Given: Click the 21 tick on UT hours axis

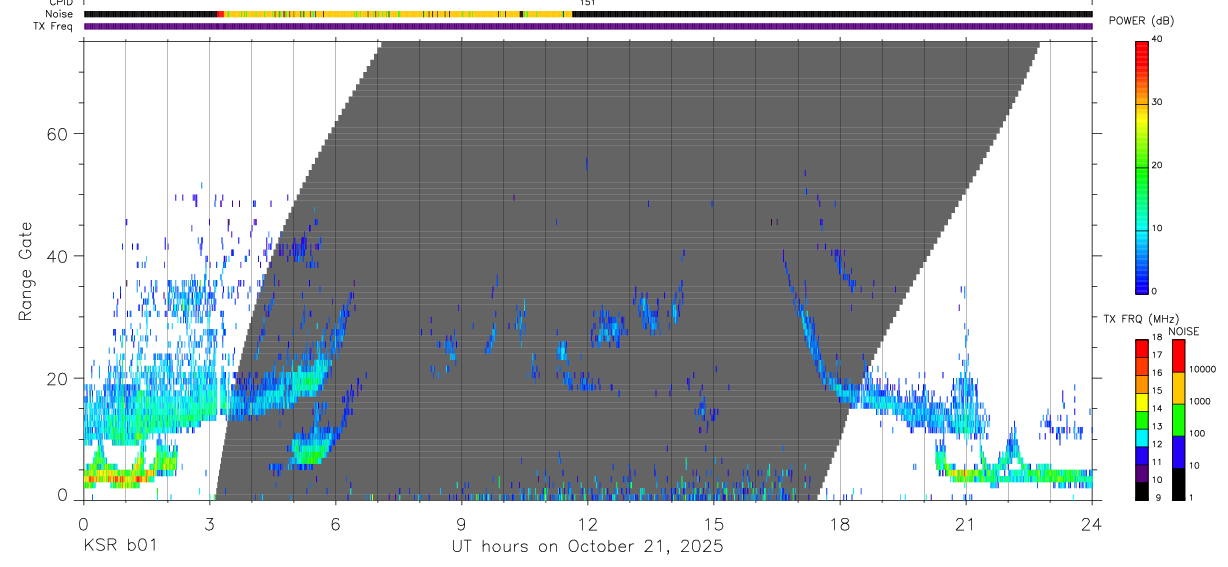Looking at the screenshot, I should coord(966,522).
